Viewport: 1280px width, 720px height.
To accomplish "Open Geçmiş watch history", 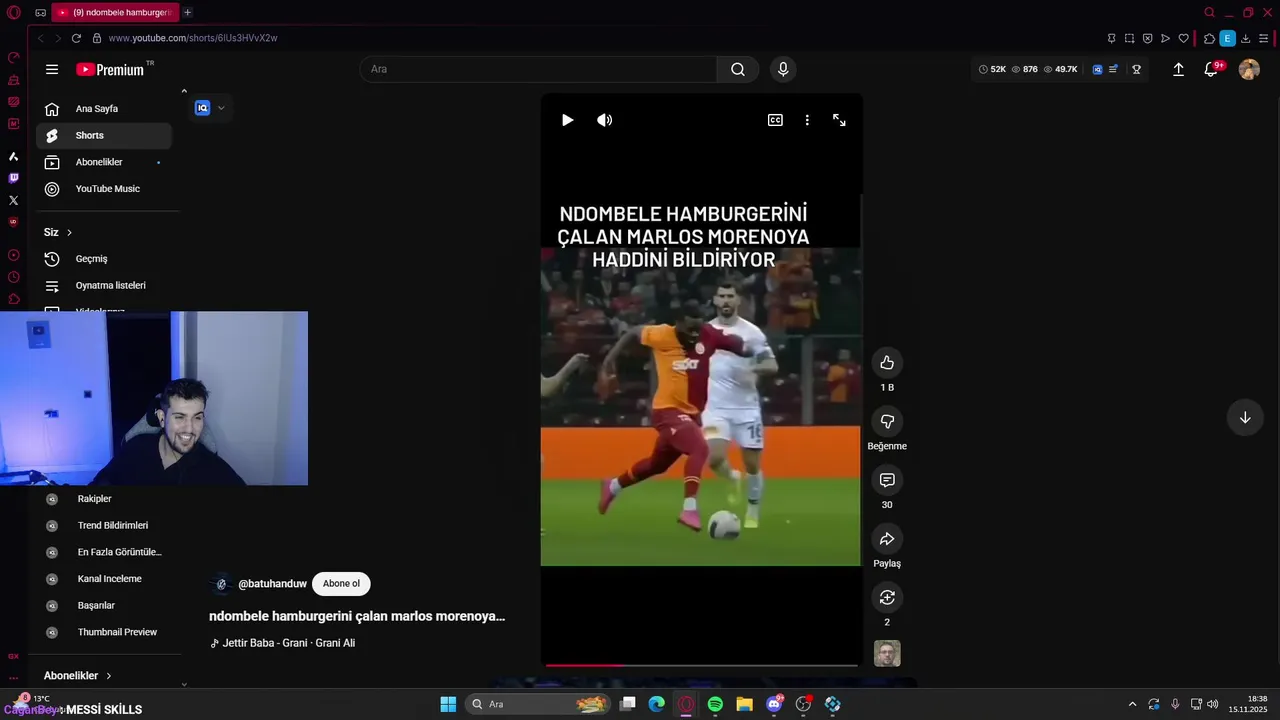I will 104,259.
